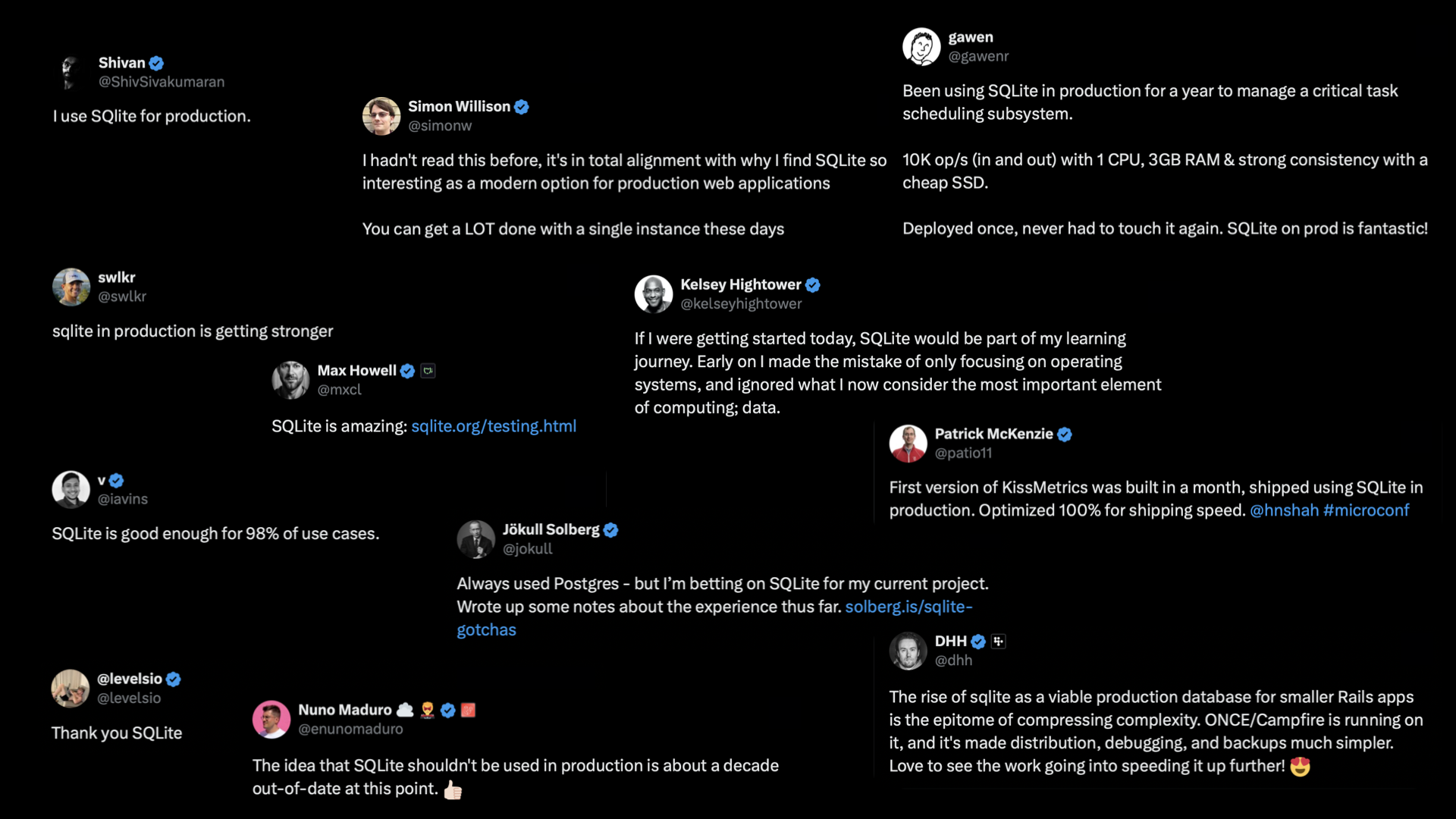1456x819 pixels.
Task: Click Jökull Solberg's display name
Action: [x=551, y=529]
